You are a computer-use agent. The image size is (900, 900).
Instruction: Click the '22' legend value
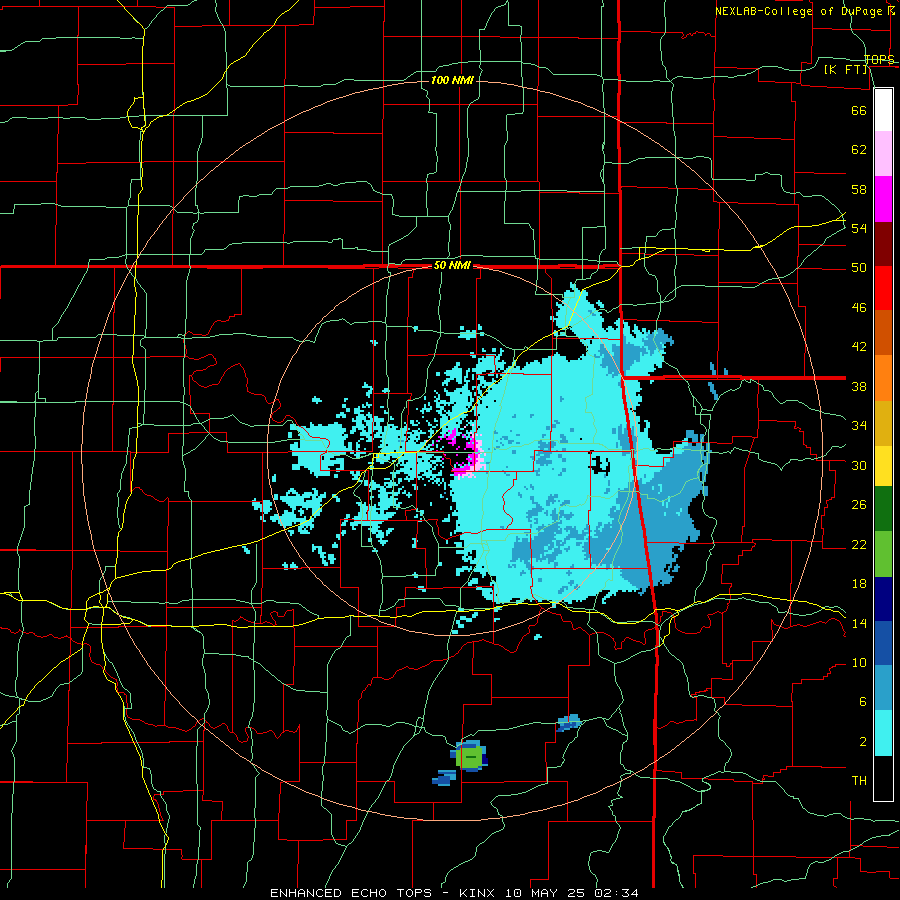pos(859,544)
